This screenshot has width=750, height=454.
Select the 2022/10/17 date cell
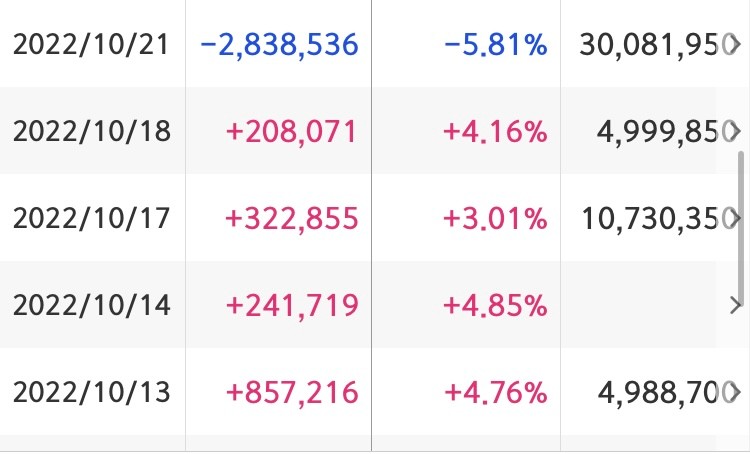point(91,219)
